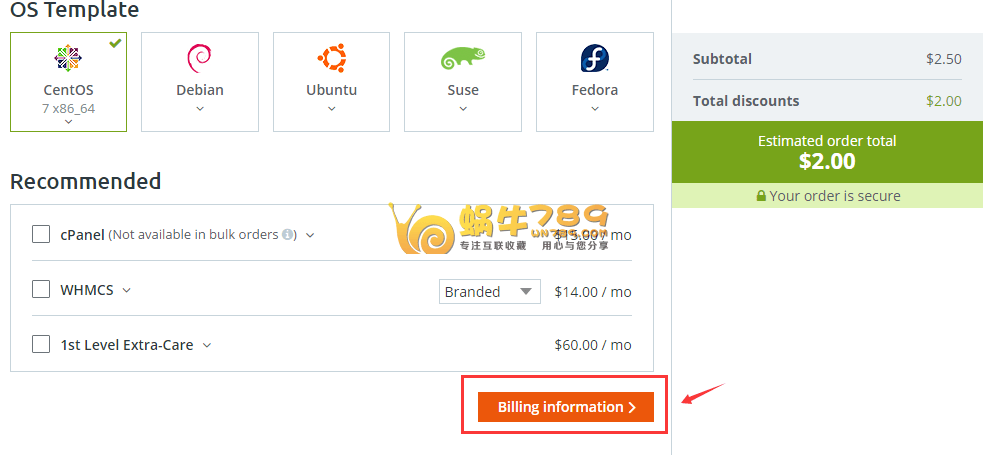The image size is (993, 455).
Task: Click the Debian swirl logo
Action: coord(200,57)
